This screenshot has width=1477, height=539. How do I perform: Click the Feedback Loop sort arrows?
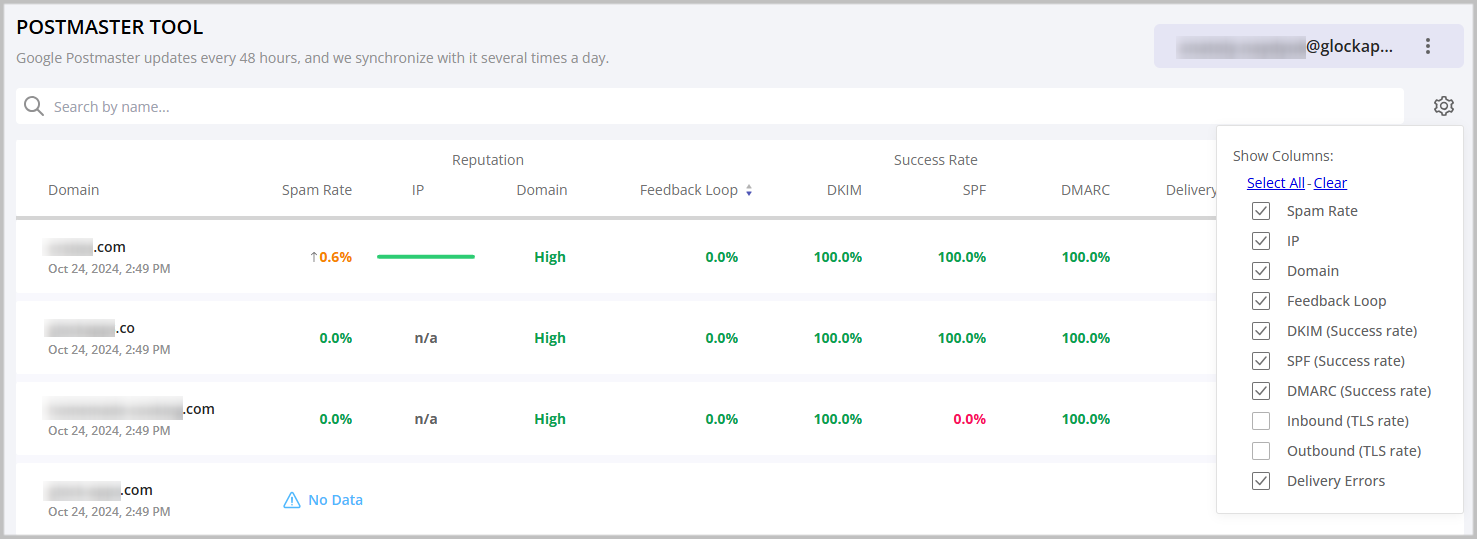point(749,191)
